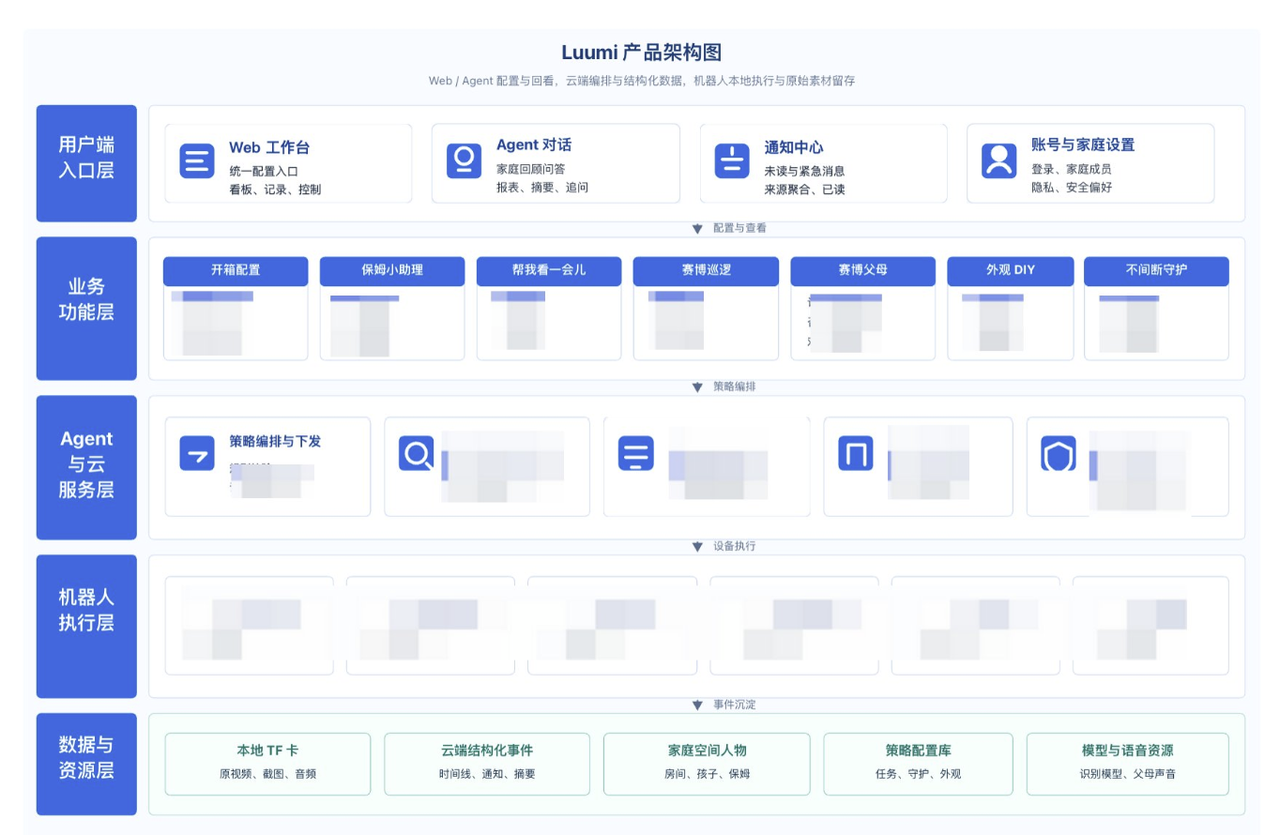Viewport: 1280px width, 835px height.
Task: Open the 账号与家庭设置 person icon
Action: [999, 161]
